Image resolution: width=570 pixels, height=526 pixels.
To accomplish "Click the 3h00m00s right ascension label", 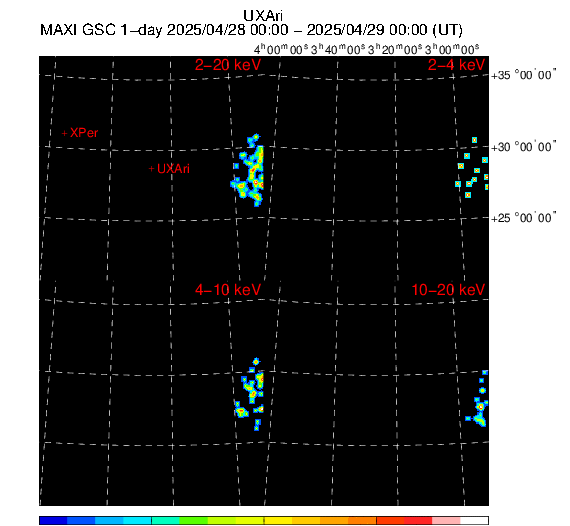I will (452, 49).
